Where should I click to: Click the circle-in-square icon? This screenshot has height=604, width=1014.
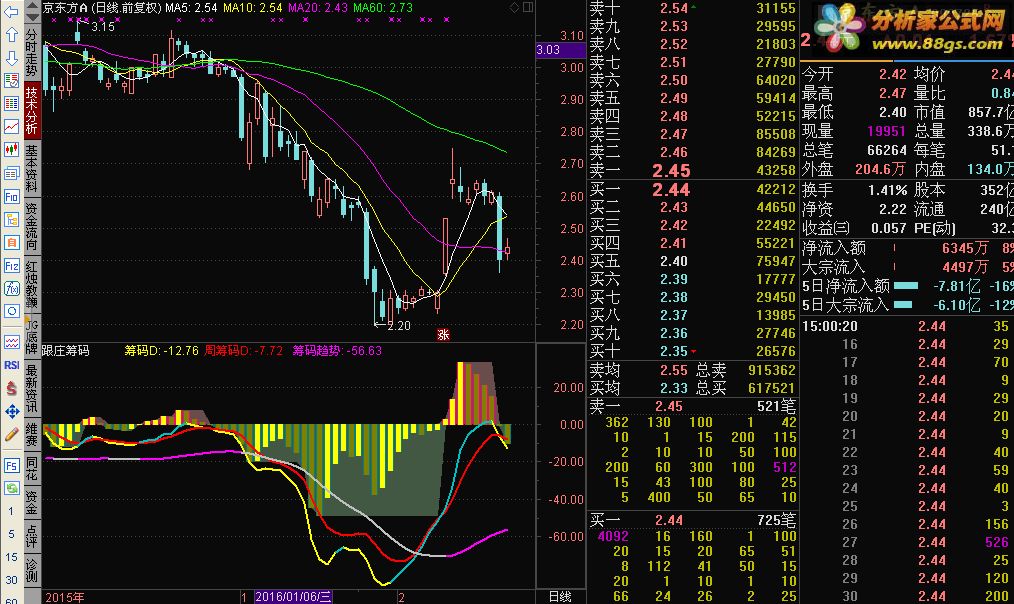(11, 311)
